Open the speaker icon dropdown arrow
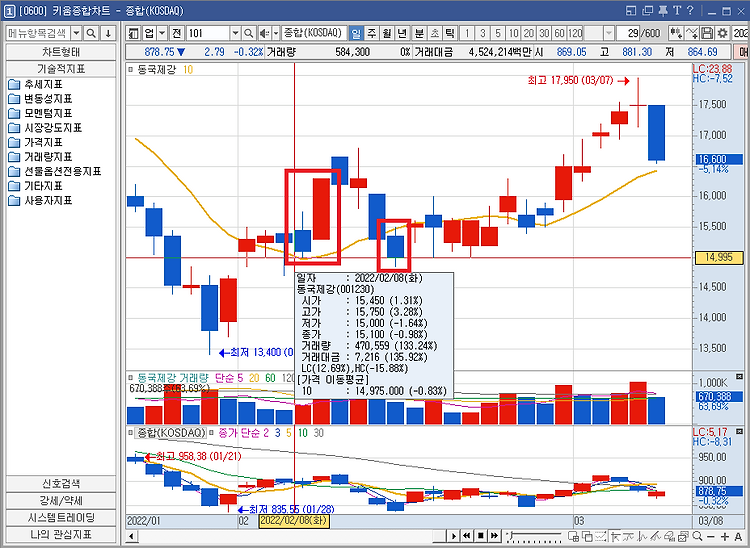 point(276,33)
